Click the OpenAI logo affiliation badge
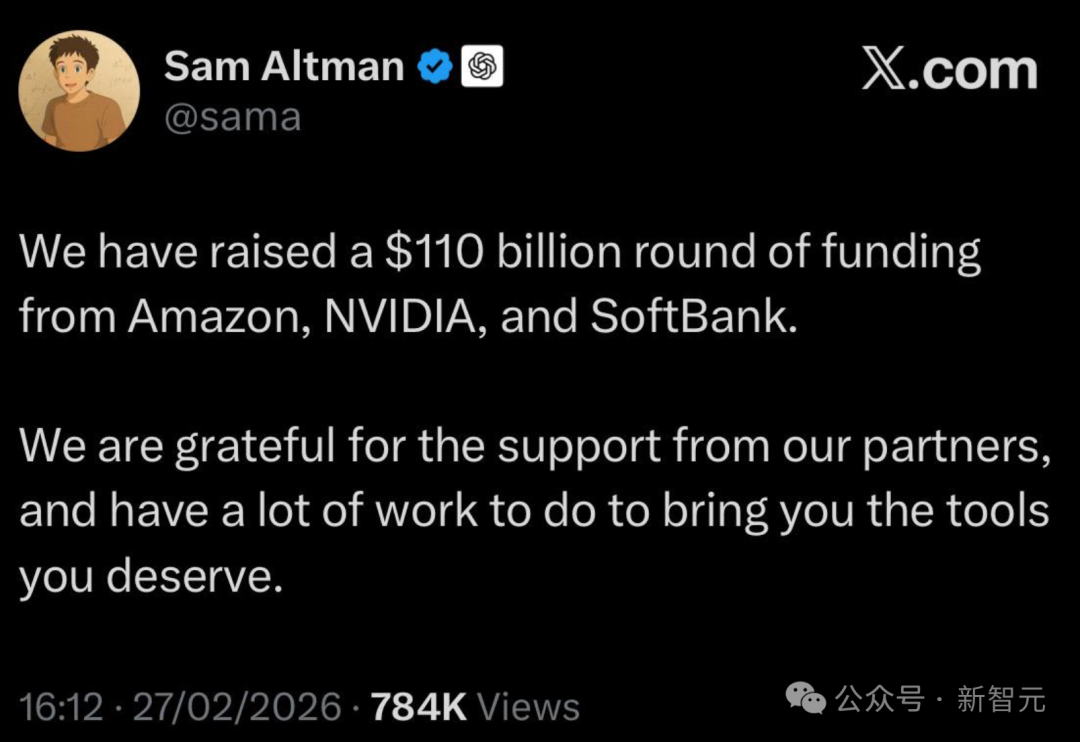Viewport: 1080px width, 742px height. pos(481,67)
